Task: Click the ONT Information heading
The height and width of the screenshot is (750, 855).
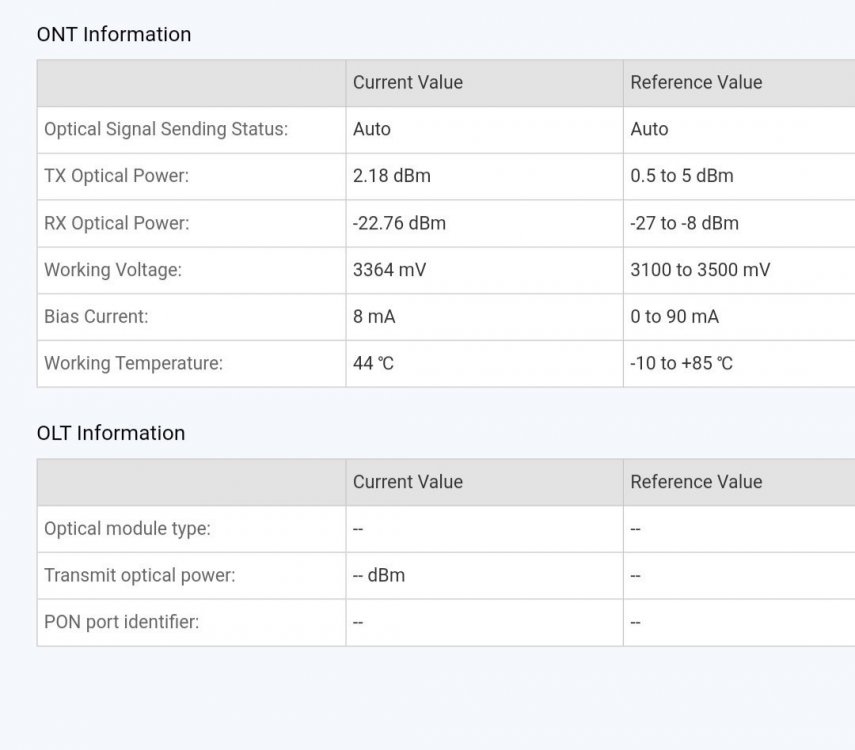Action: (x=113, y=34)
